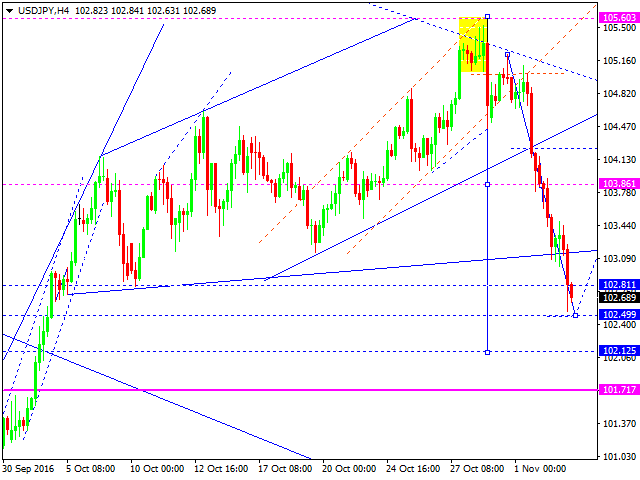
Task: Click the 104.130 price scale value
Action: point(620,160)
